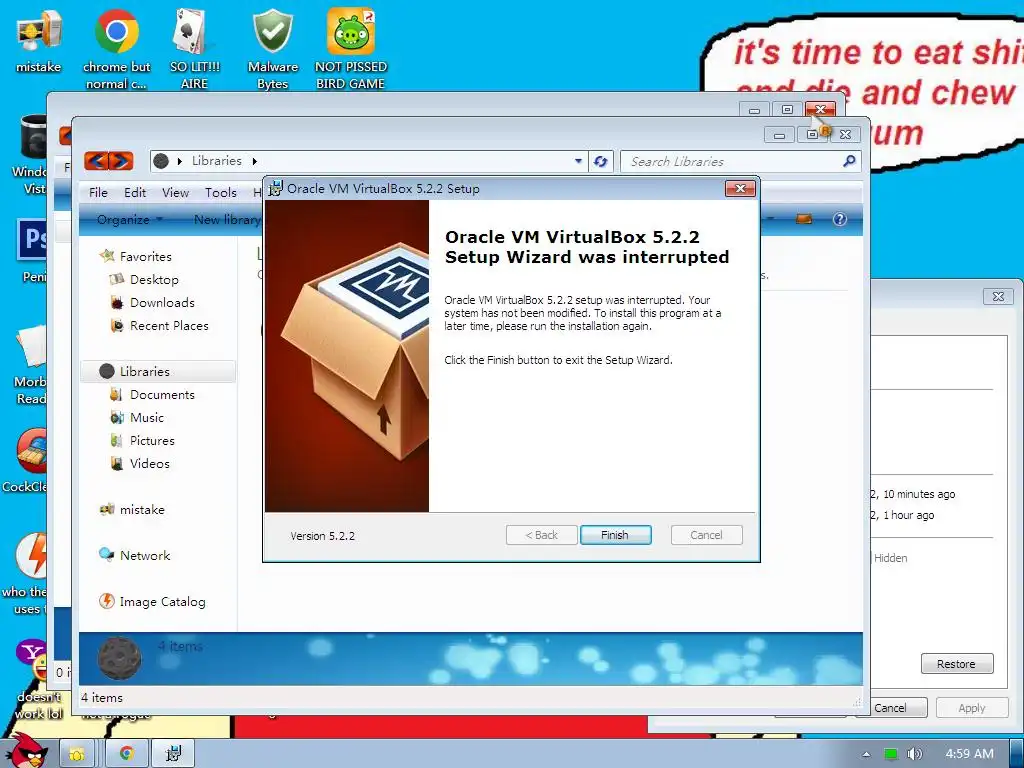Click the Version 5.2.2 label in setup dialog

pos(323,536)
